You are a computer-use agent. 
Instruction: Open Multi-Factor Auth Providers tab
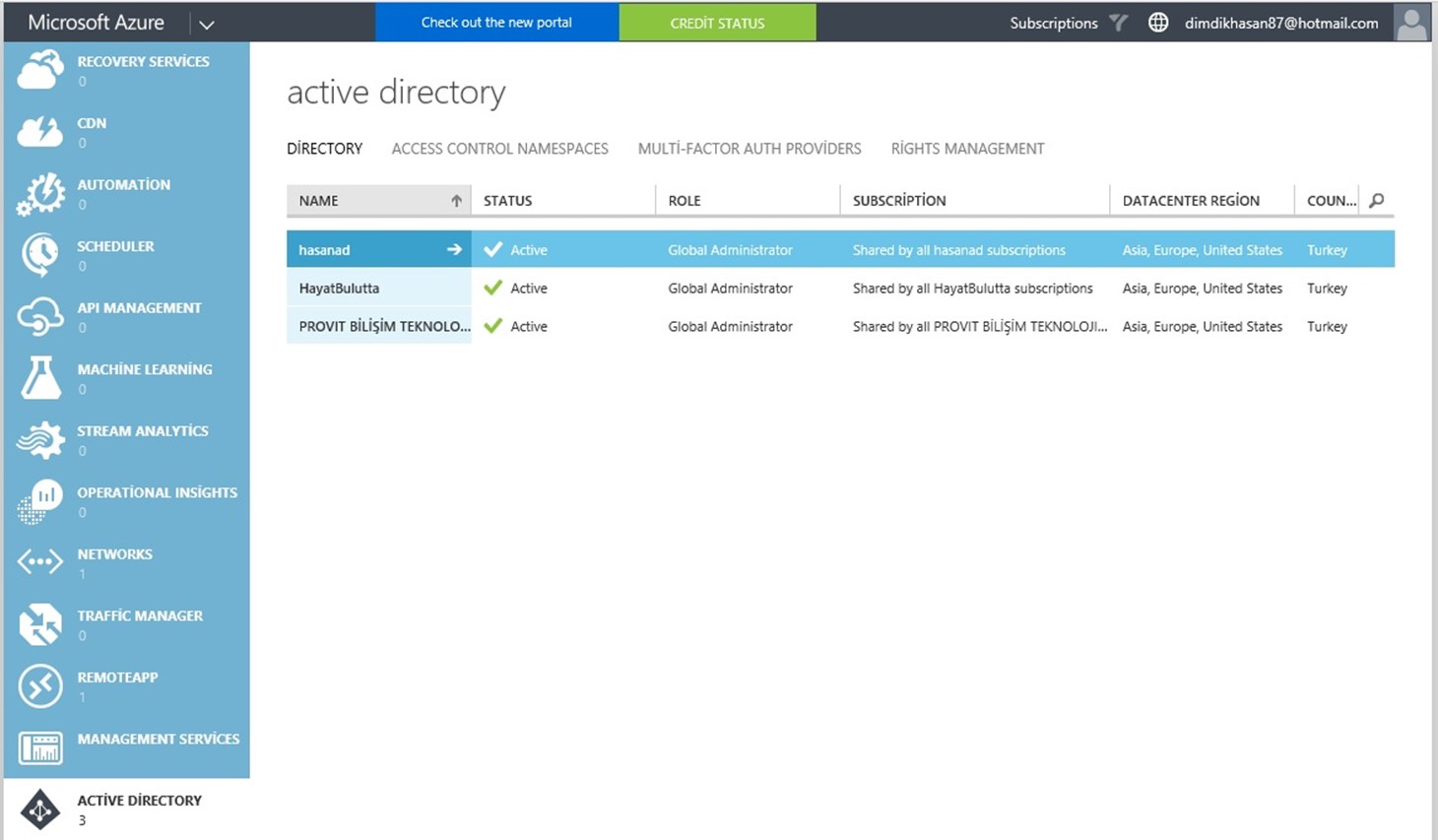[x=750, y=149]
